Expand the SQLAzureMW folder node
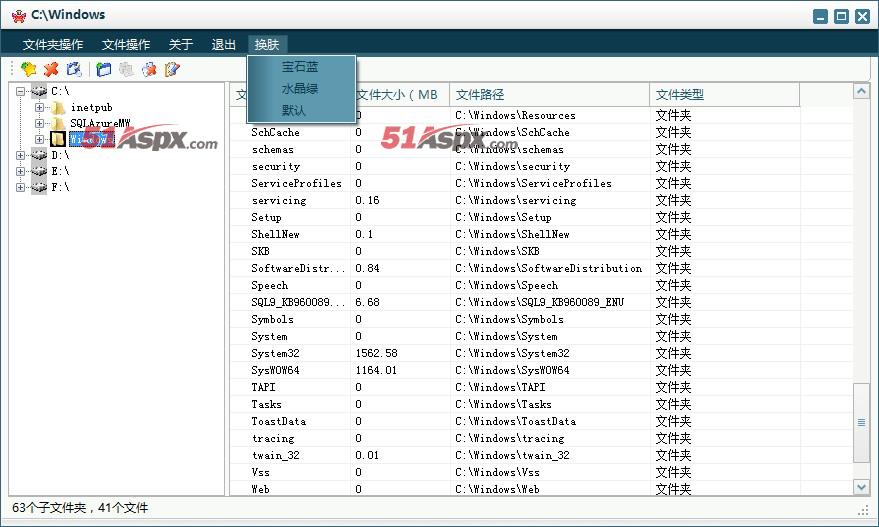The width and height of the screenshot is (879, 527). (x=39, y=123)
